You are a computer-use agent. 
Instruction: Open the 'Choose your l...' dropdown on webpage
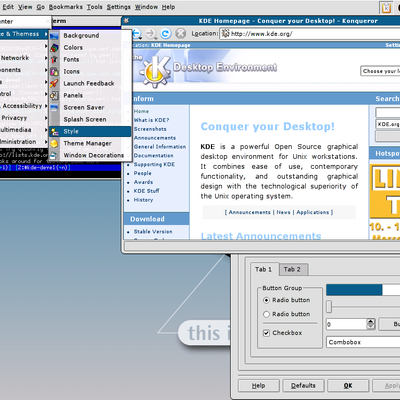pos(380,71)
